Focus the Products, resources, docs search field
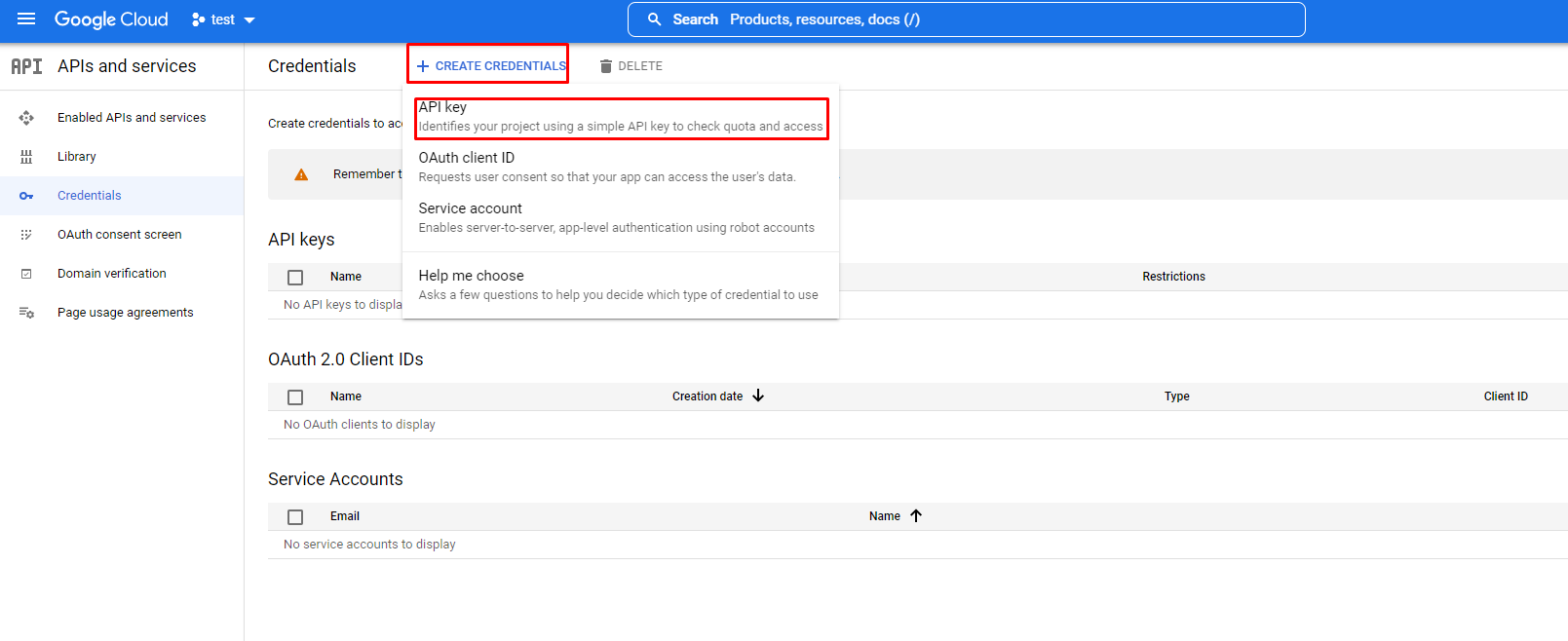Image resolution: width=1568 pixels, height=641 pixels. [x=967, y=19]
